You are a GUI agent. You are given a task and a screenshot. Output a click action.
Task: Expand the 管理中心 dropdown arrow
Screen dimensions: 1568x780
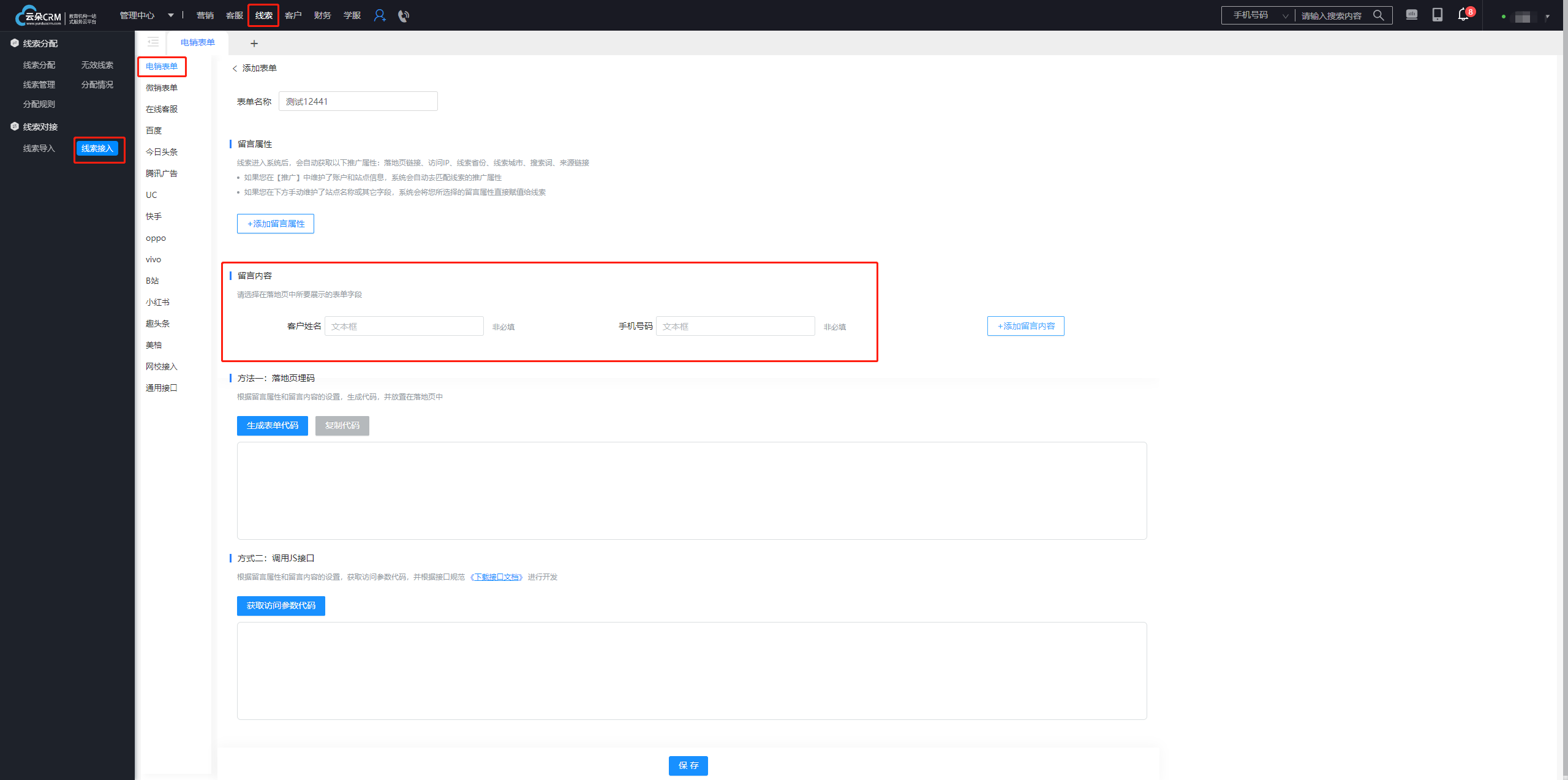[170, 15]
